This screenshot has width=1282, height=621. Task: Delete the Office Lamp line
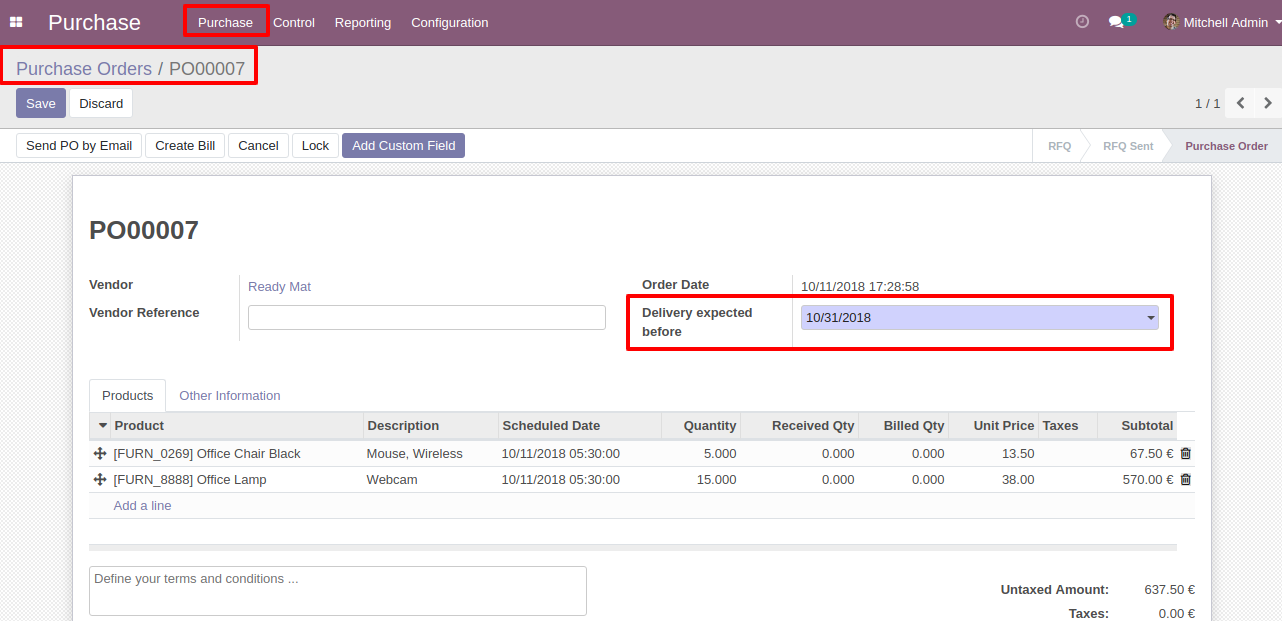click(1186, 480)
